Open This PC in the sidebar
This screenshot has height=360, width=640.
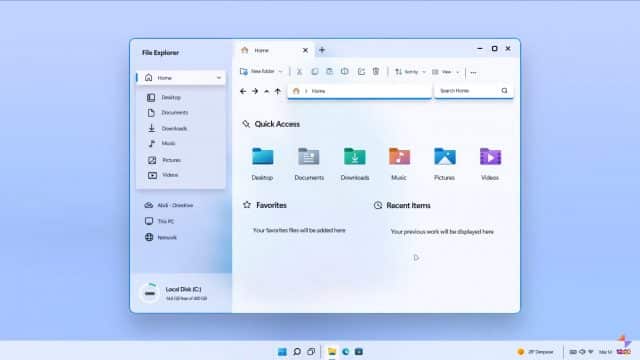pyautogui.click(x=160, y=221)
